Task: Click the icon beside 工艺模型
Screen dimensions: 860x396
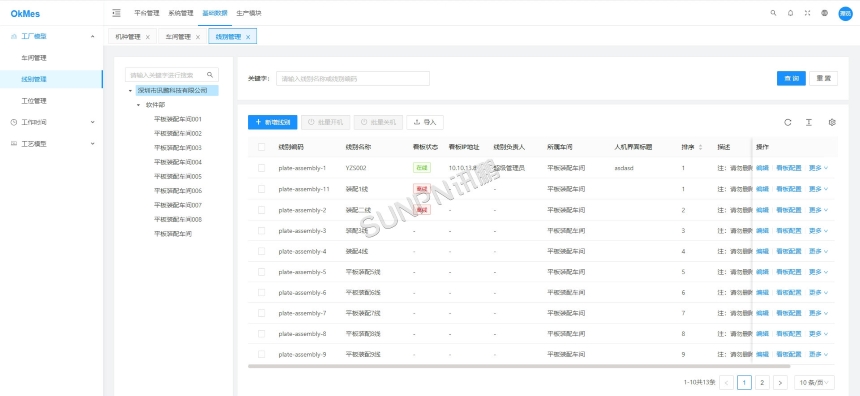Action: pos(14,144)
